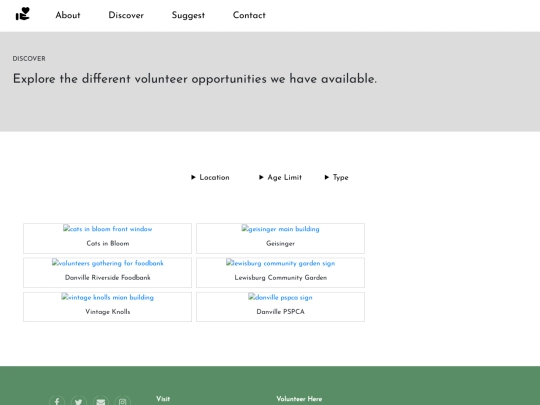This screenshot has width=540, height=405.
Task: Open the geisinger main building image
Action: pyautogui.click(x=280, y=229)
